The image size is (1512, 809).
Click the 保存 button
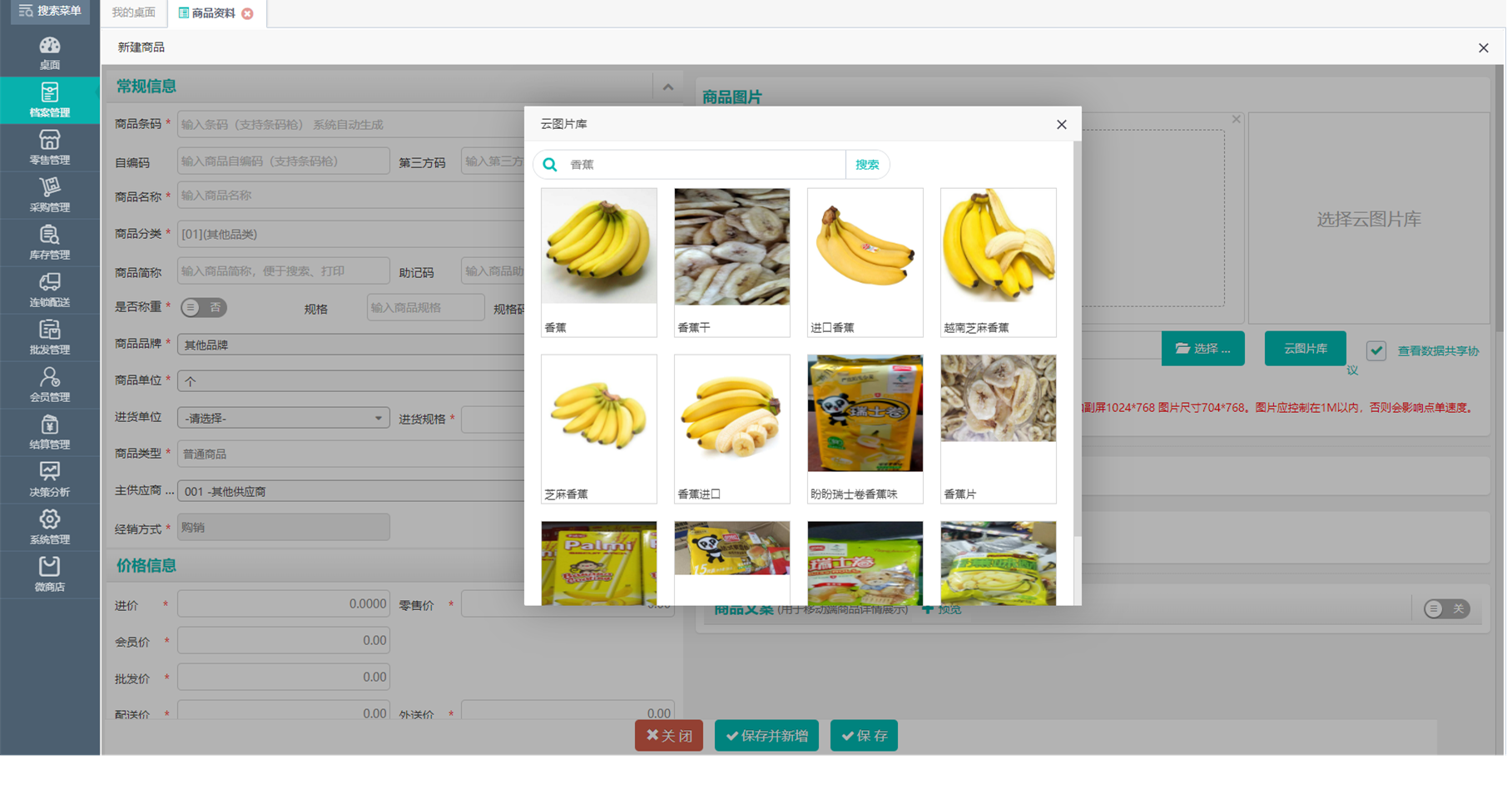pos(864,735)
